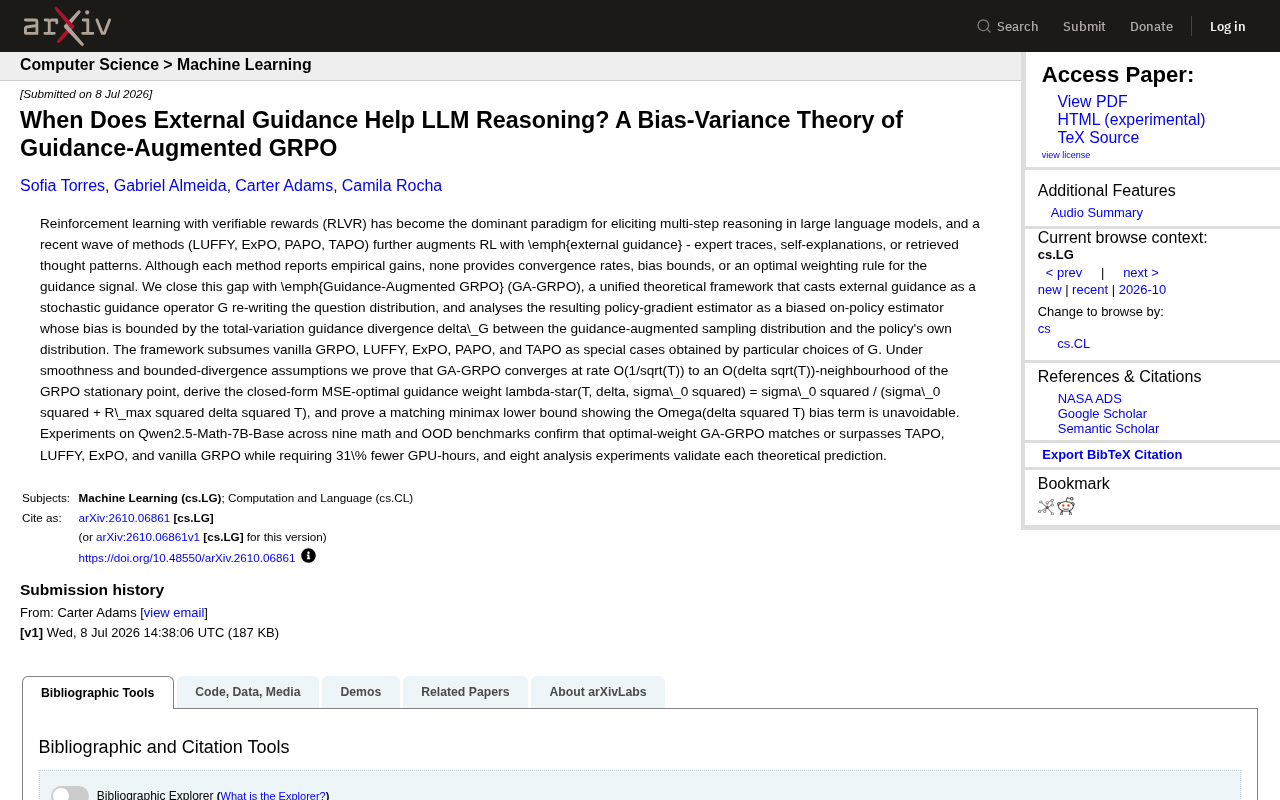This screenshot has width=1280, height=800.
Task: Change browse context to cs
Action: 1044,329
